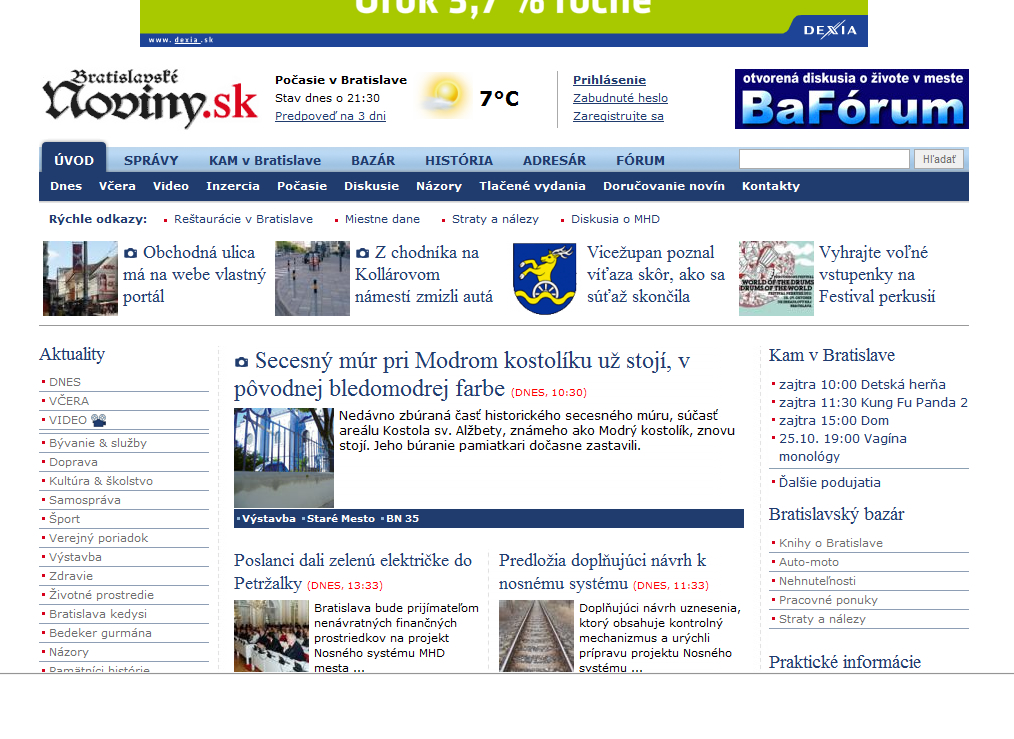Open quick link Diskusia o MHD

[616, 219]
